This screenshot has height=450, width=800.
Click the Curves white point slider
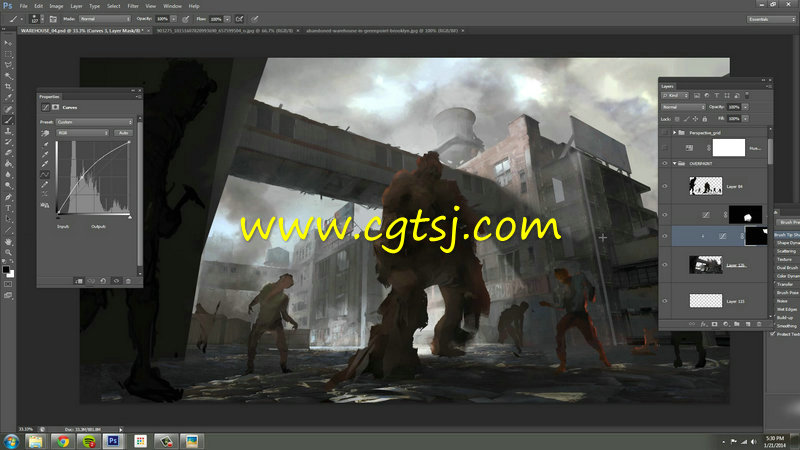pyautogui.click(x=130, y=217)
